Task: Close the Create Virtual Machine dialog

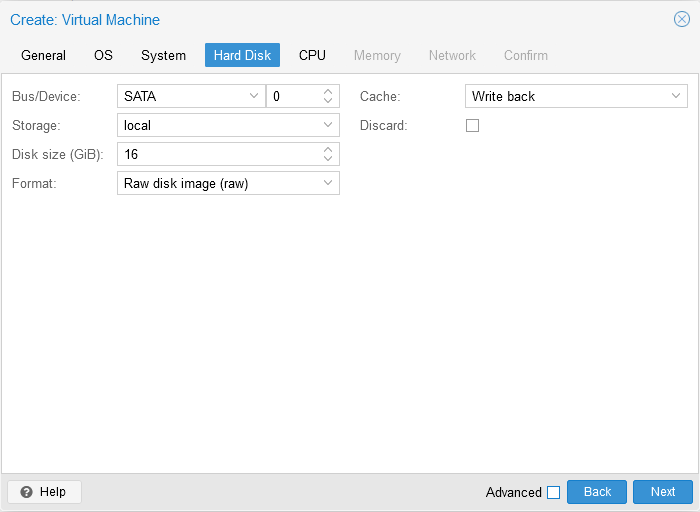Action: pos(681,19)
